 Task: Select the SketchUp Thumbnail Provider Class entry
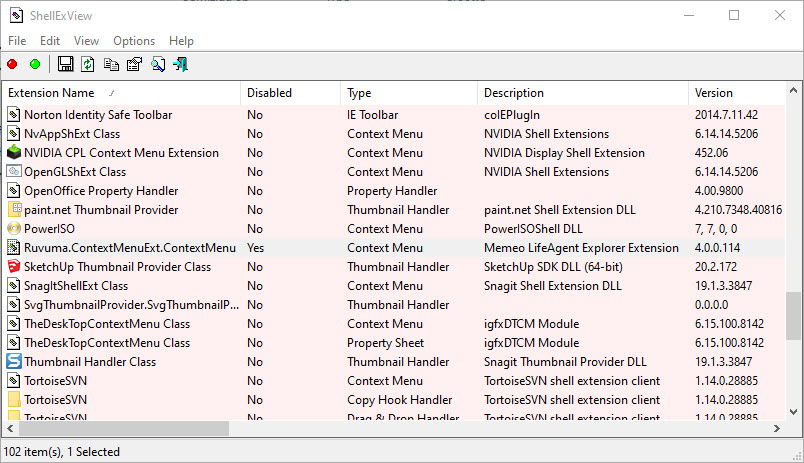pos(117,267)
